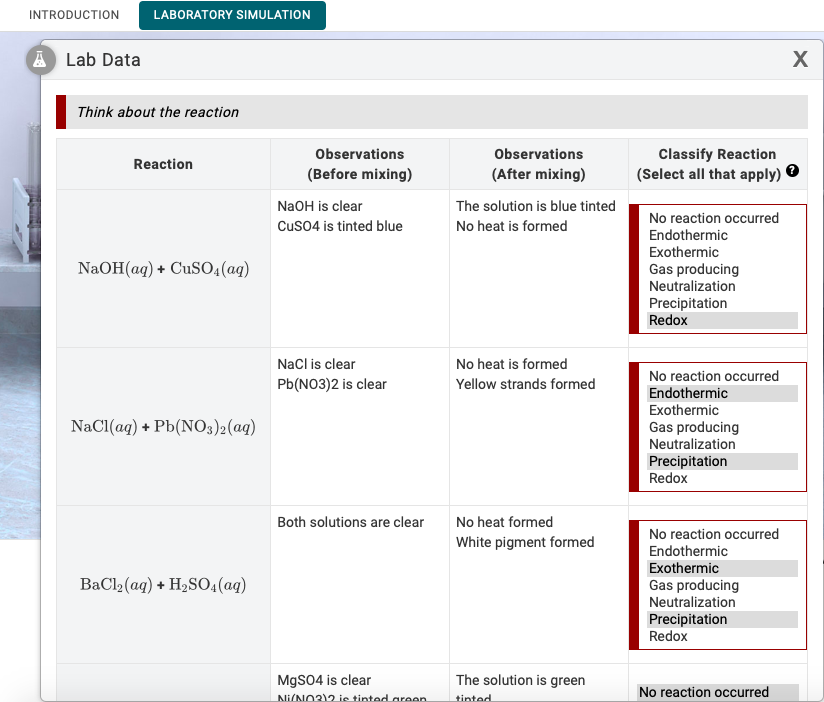
Task: Deselect Endothermic for NaCl + Pb(NO3)2
Action: [722, 394]
